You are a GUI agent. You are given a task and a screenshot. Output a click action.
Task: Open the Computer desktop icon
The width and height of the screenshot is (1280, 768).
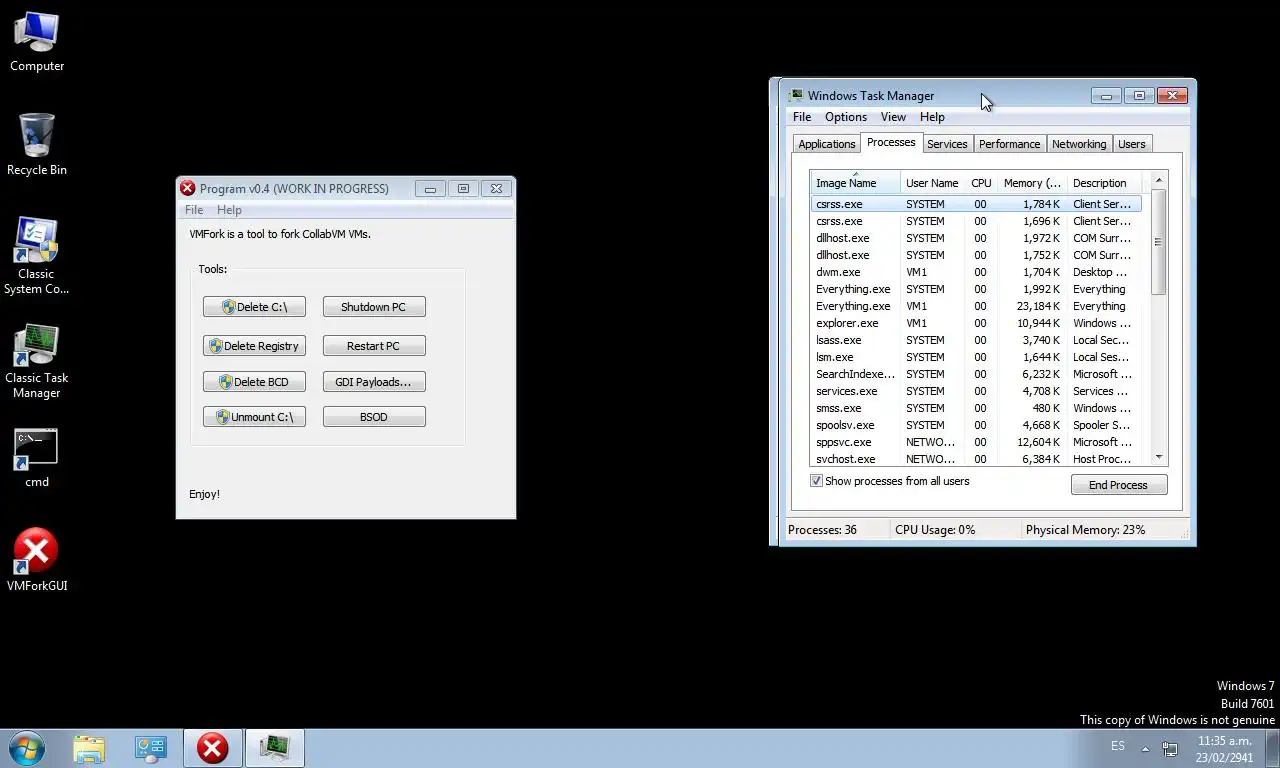pyautogui.click(x=37, y=42)
